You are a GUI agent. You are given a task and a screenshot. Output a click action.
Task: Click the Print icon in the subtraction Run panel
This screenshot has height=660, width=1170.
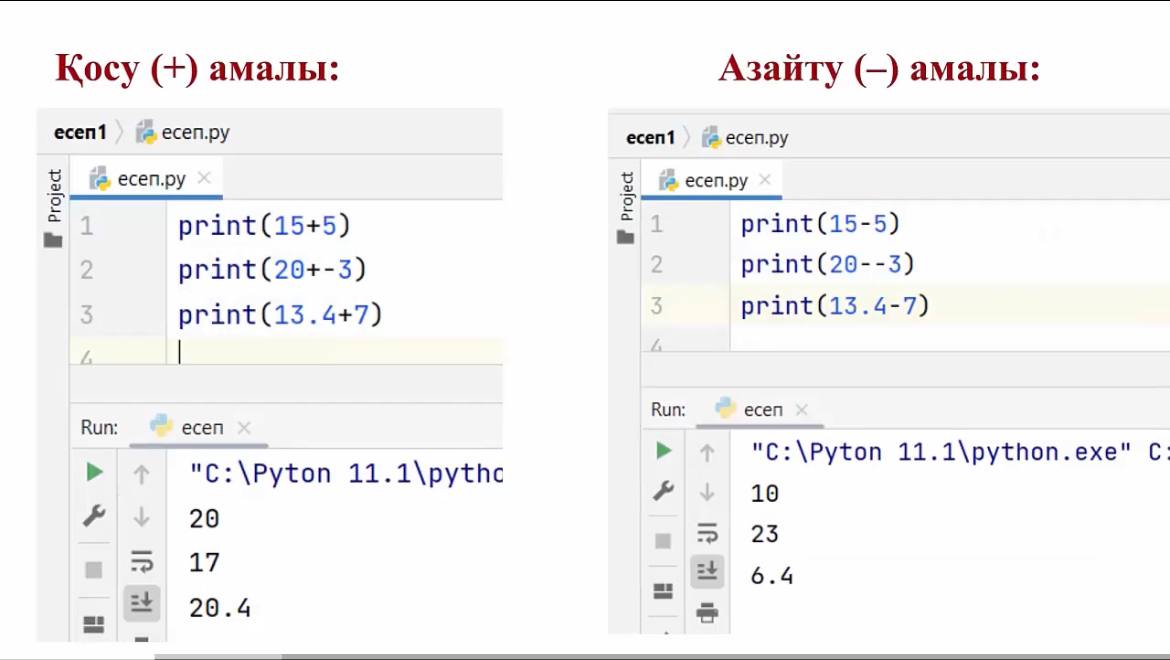pyautogui.click(x=706, y=612)
